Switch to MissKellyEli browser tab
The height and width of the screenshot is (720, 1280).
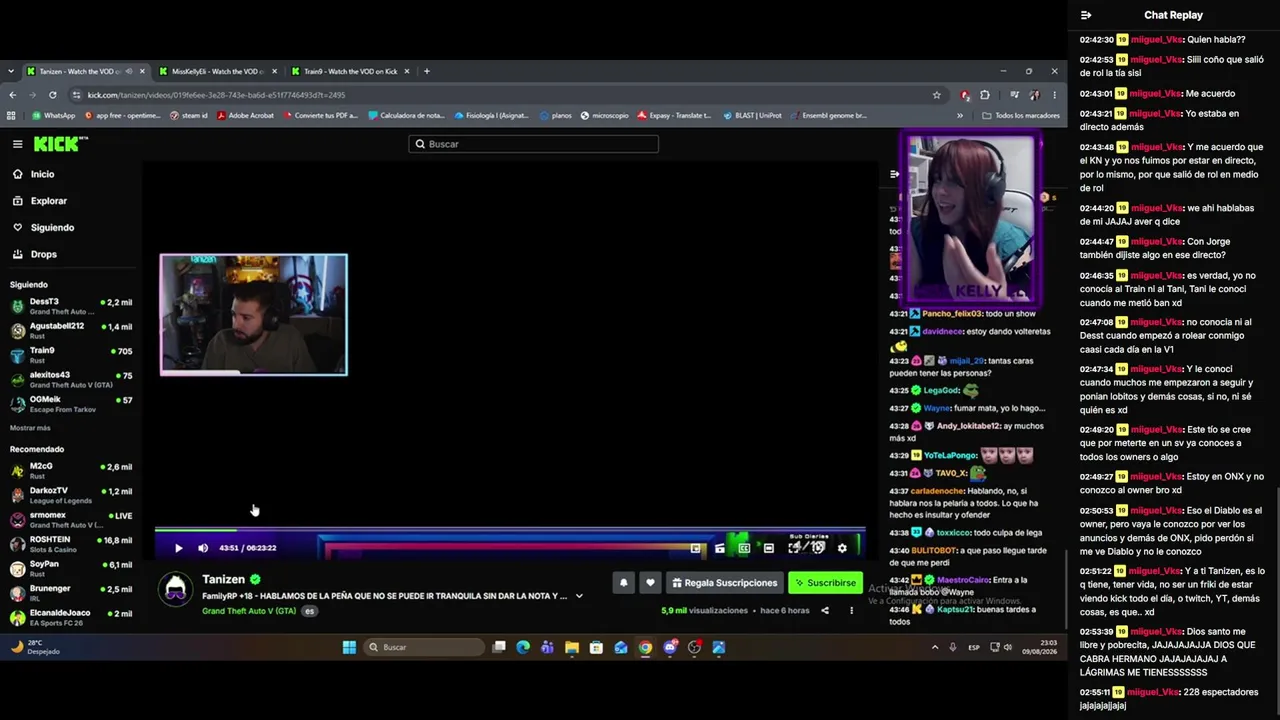tap(216, 71)
